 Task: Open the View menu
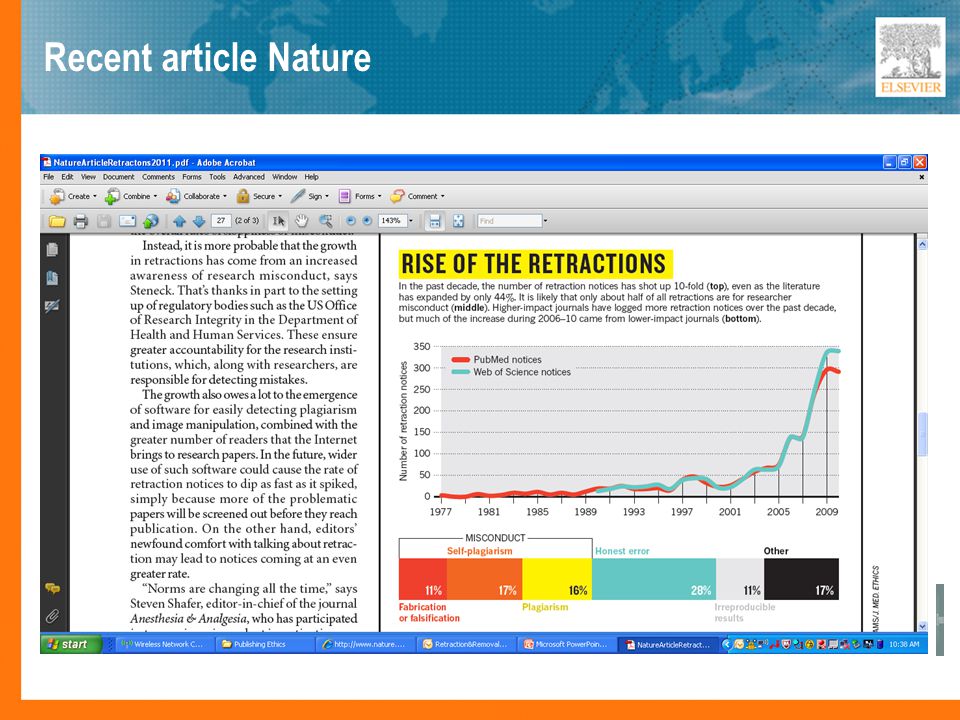(x=88, y=177)
